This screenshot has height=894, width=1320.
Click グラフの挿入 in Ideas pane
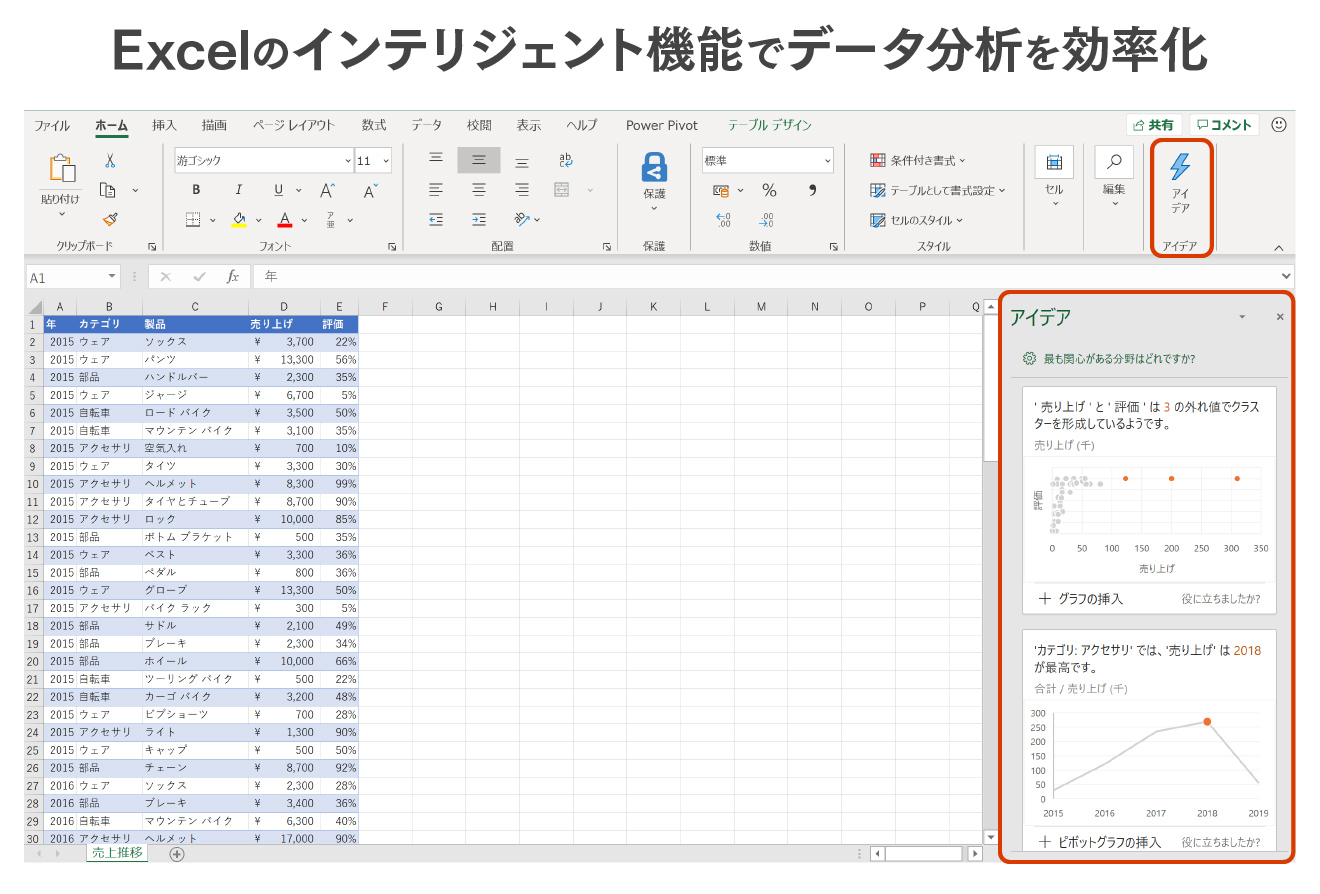tap(1081, 599)
